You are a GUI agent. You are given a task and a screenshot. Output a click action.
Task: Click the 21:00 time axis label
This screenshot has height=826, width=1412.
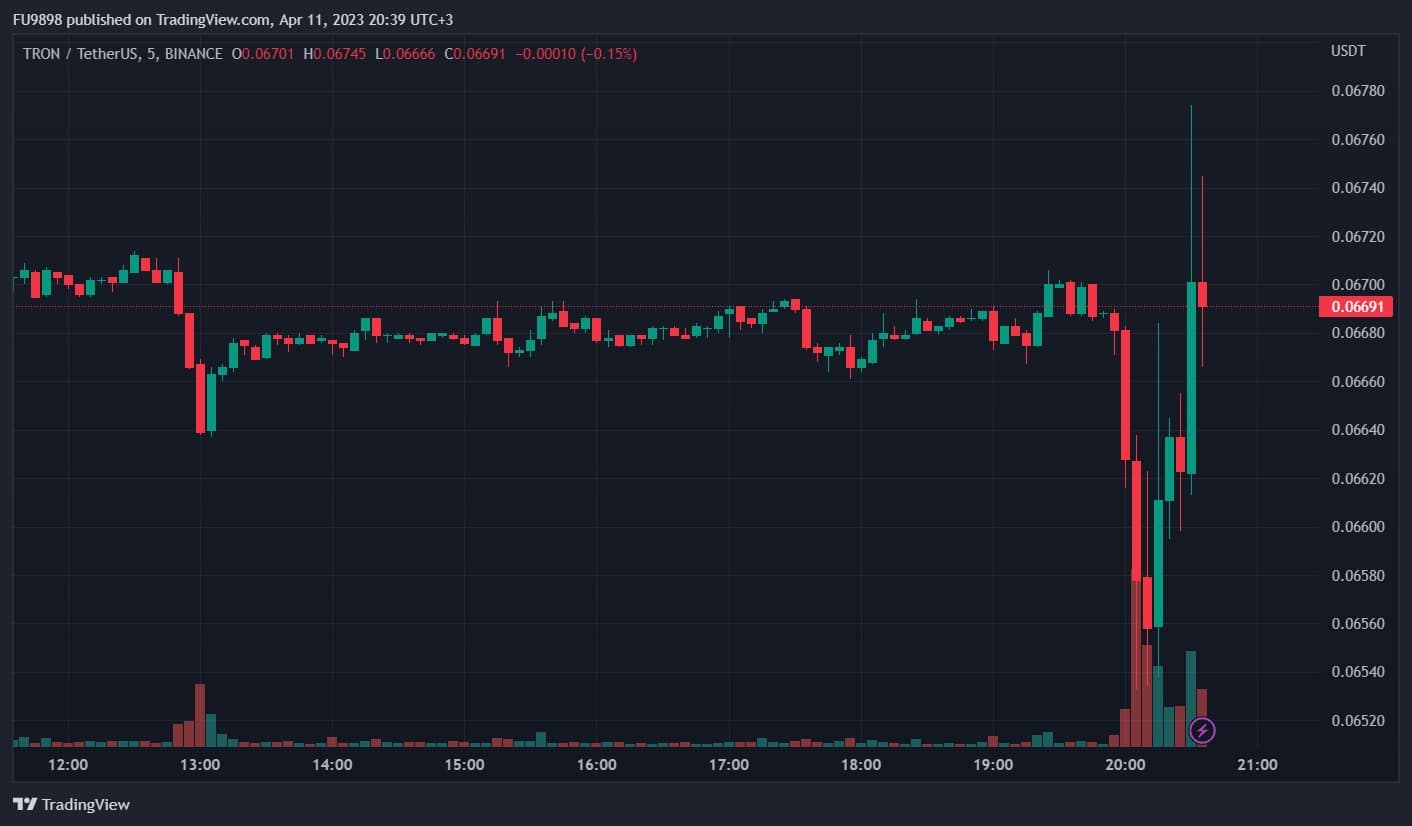coord(1257,765)
